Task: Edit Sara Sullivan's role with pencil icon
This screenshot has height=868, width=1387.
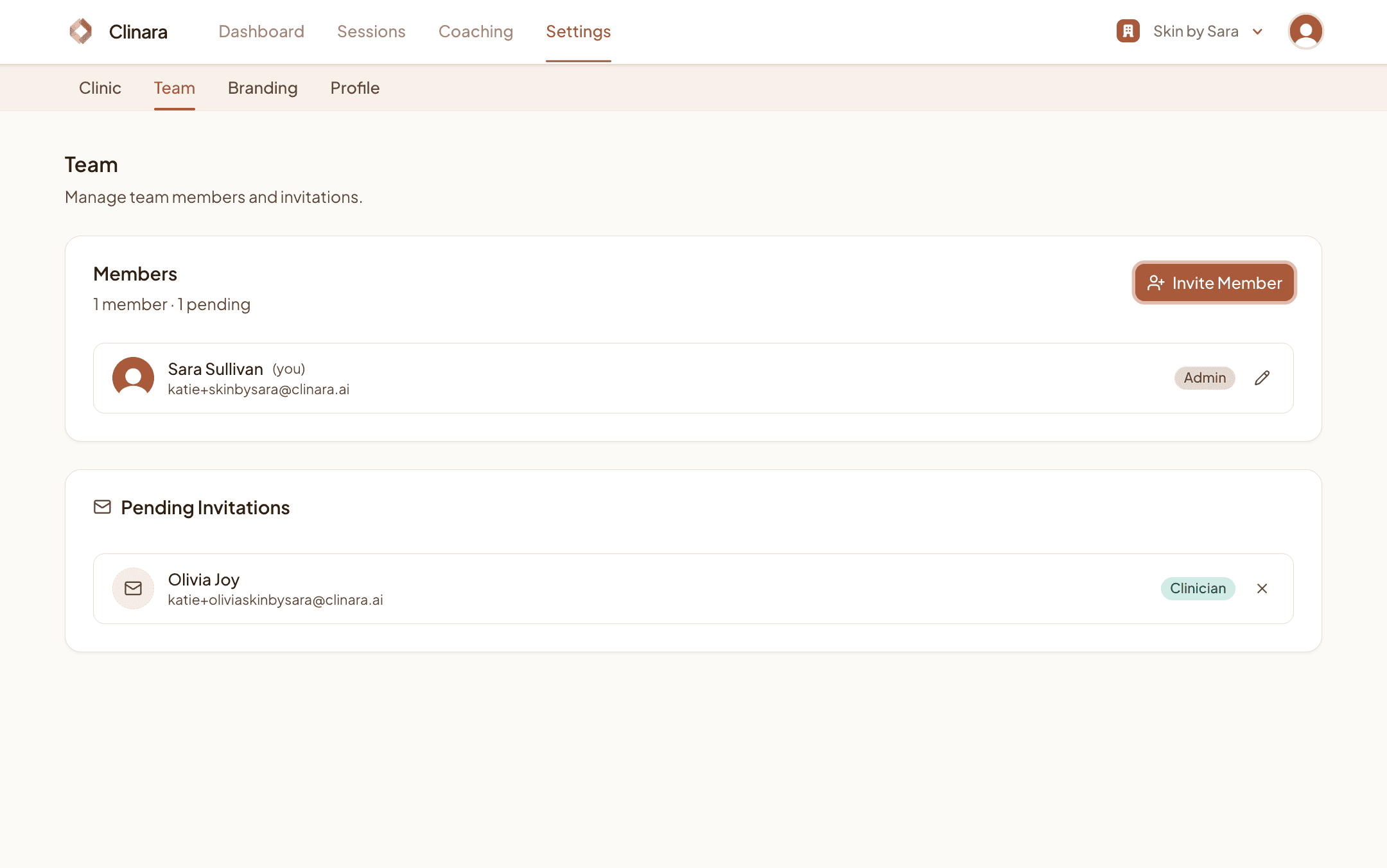Action: 1262,378
